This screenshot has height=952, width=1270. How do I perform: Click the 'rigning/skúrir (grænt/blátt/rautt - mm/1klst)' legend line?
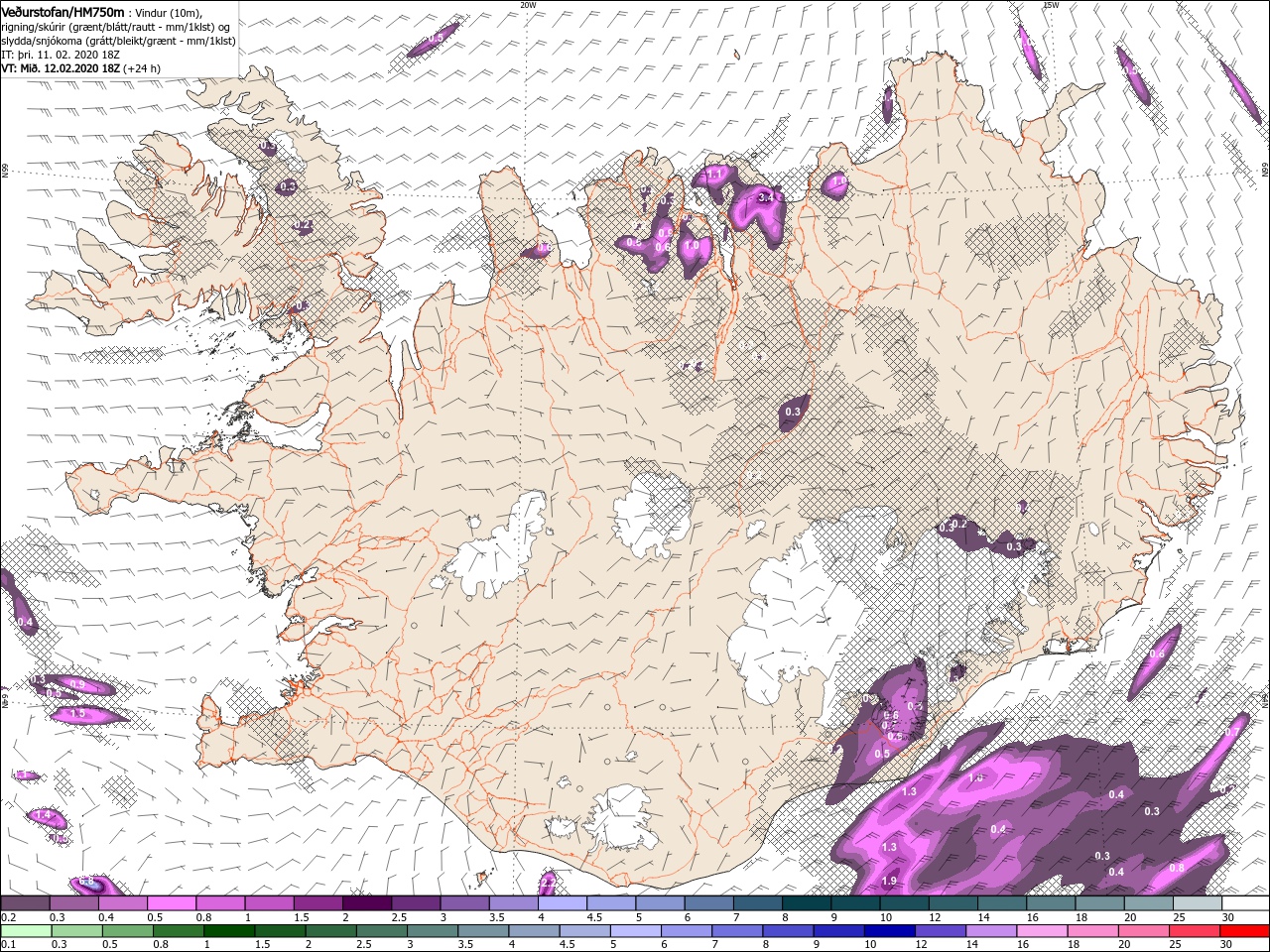coord(107,27)
